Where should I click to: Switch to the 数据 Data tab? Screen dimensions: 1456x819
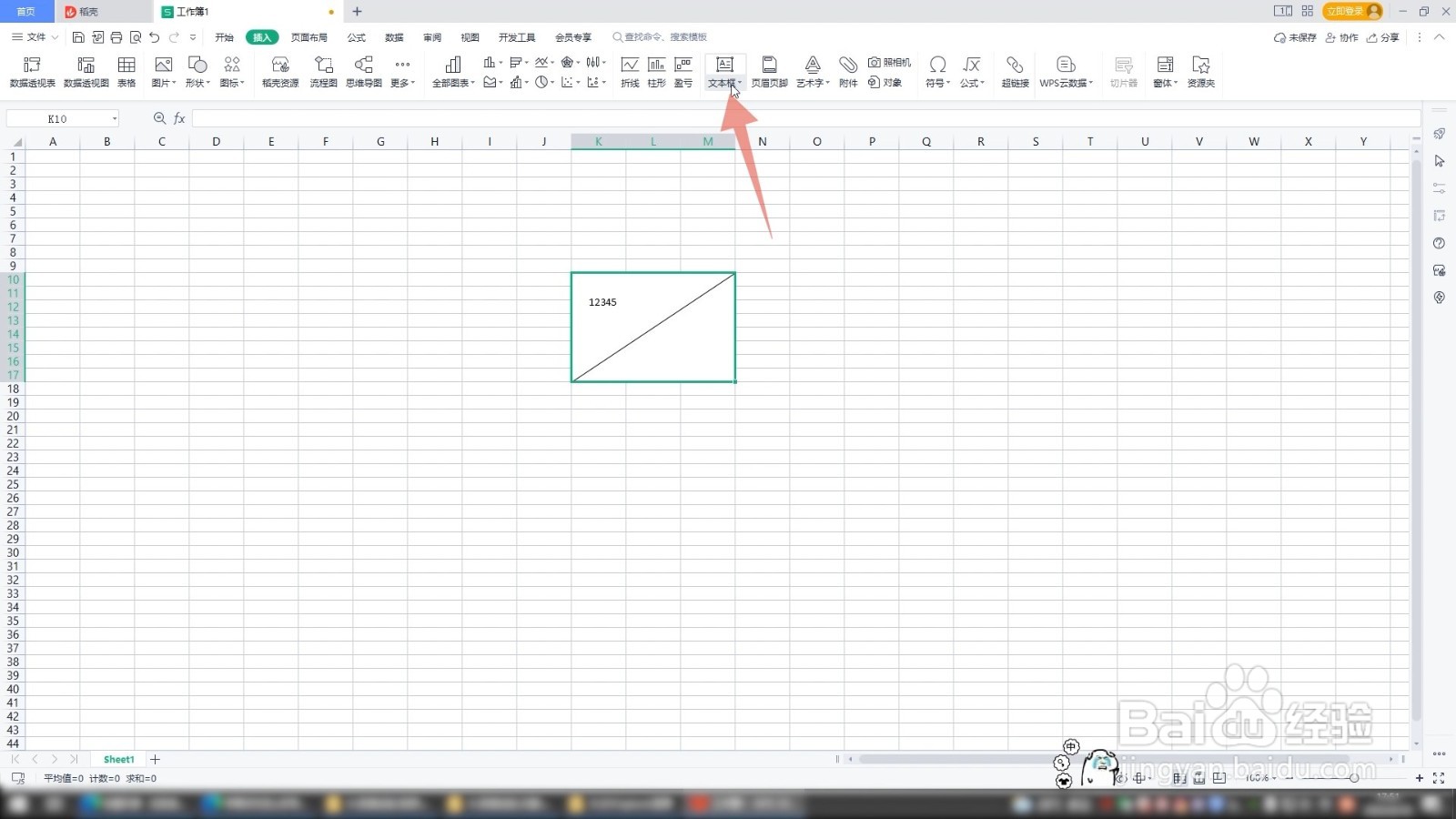click(394, 37)
